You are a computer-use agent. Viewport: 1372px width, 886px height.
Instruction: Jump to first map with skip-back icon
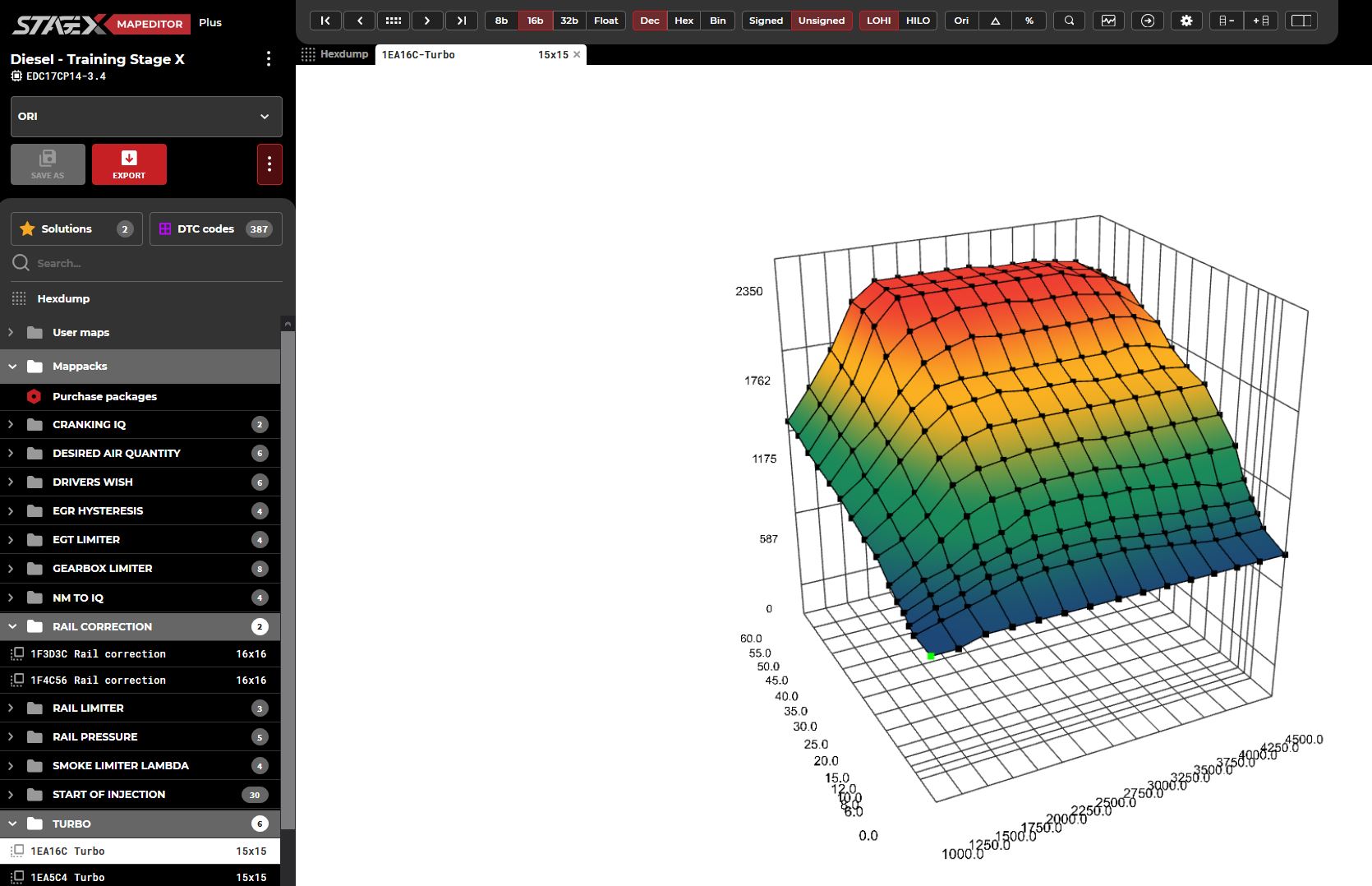325,21
